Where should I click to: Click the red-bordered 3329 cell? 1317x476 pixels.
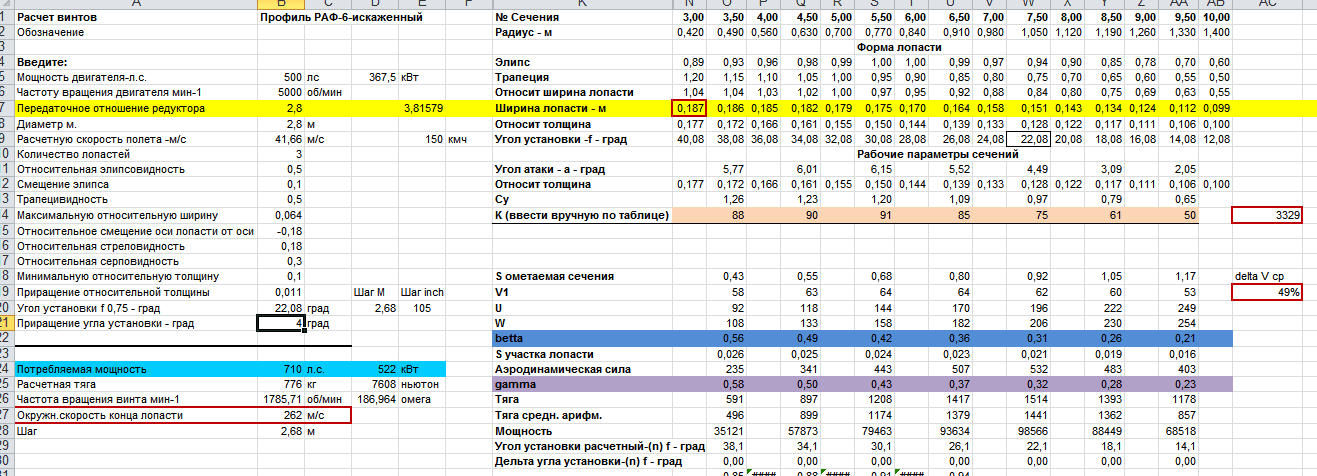point(1267,215)
